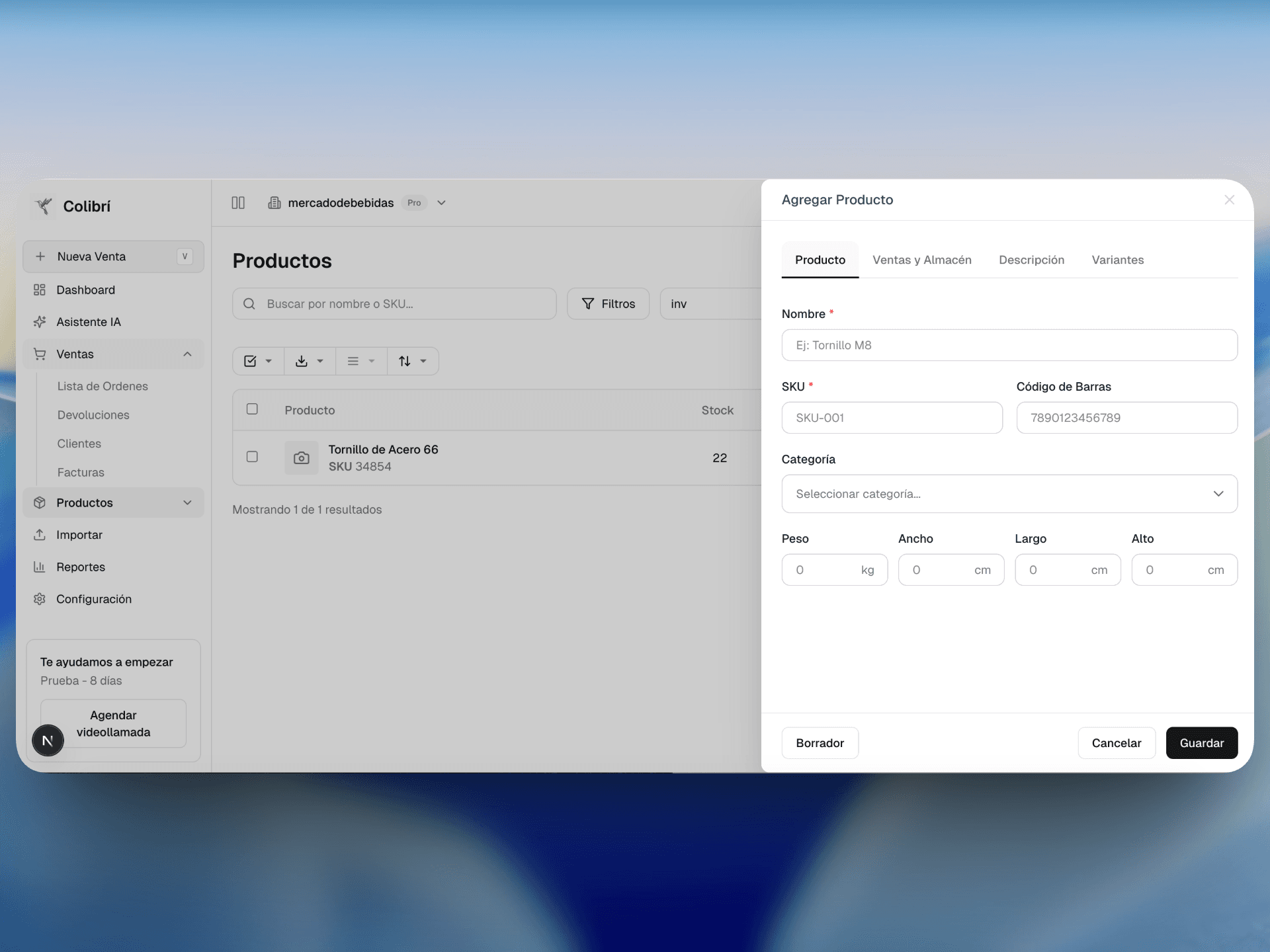Click the download export toolbar icon
This screenshot has width=1270, height=952.
pyautogui.click(x=302, y=361)
